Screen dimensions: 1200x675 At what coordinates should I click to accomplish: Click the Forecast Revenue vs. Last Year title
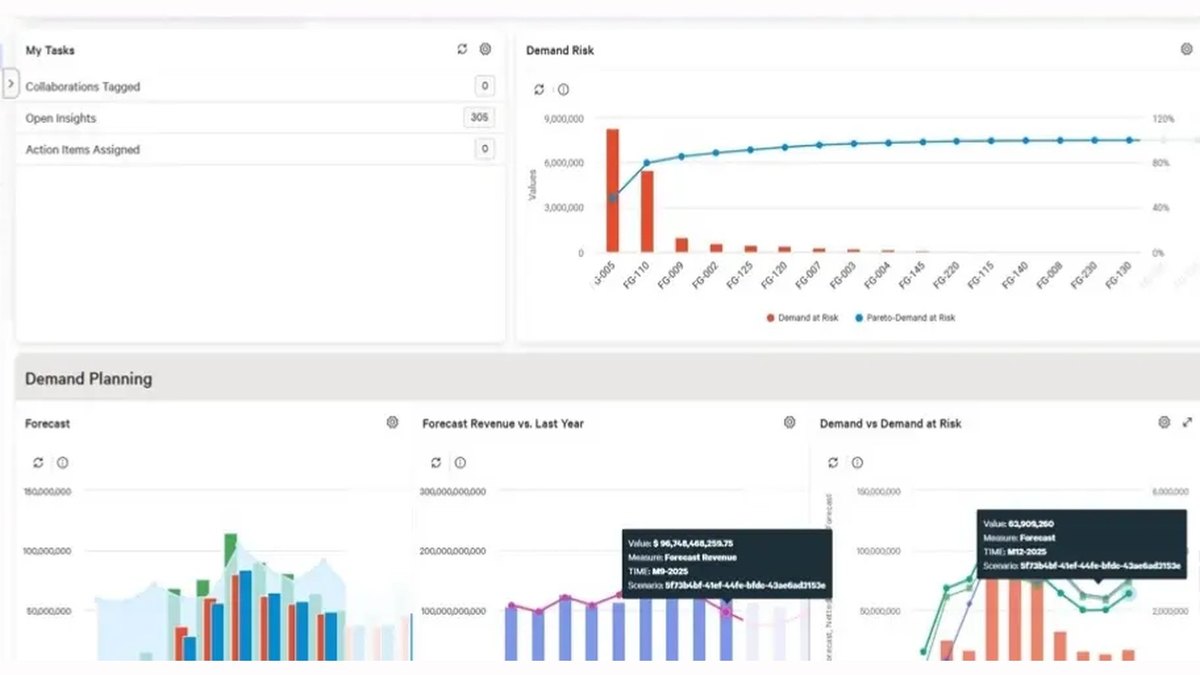(x=503, y=424)
